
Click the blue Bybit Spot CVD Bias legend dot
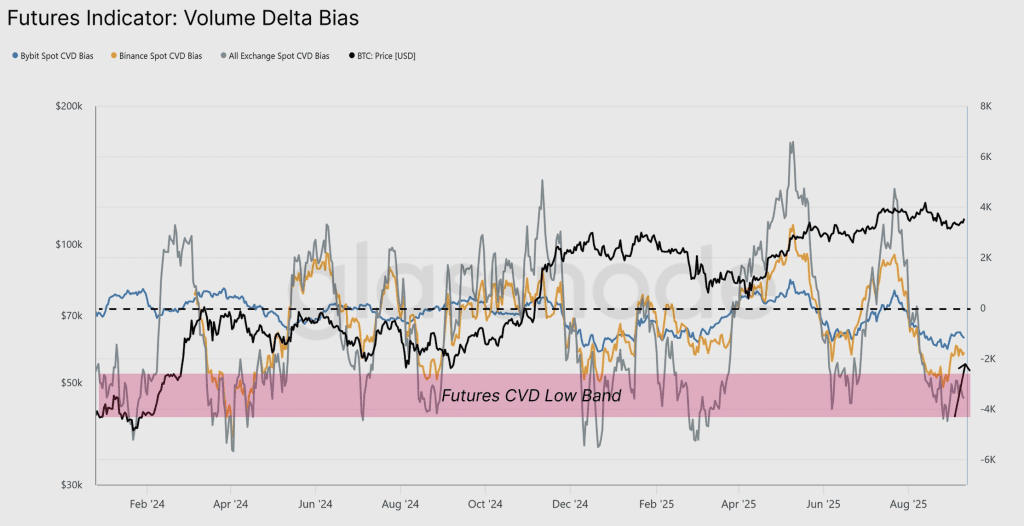click(x=14, y=56)
